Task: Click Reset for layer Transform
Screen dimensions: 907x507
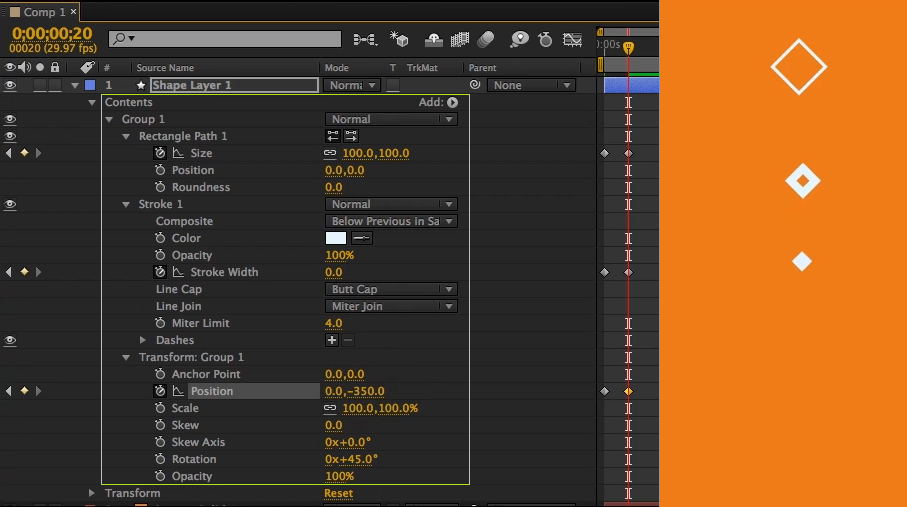Action: coord(338,493)
